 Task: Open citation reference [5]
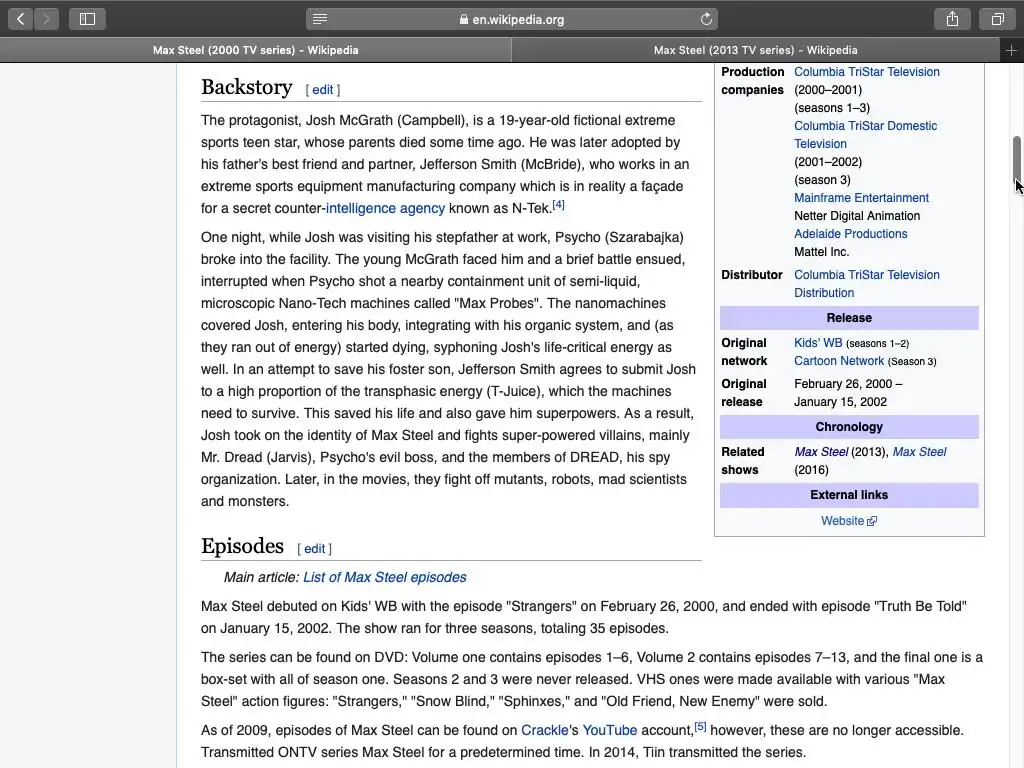[700, 726]
